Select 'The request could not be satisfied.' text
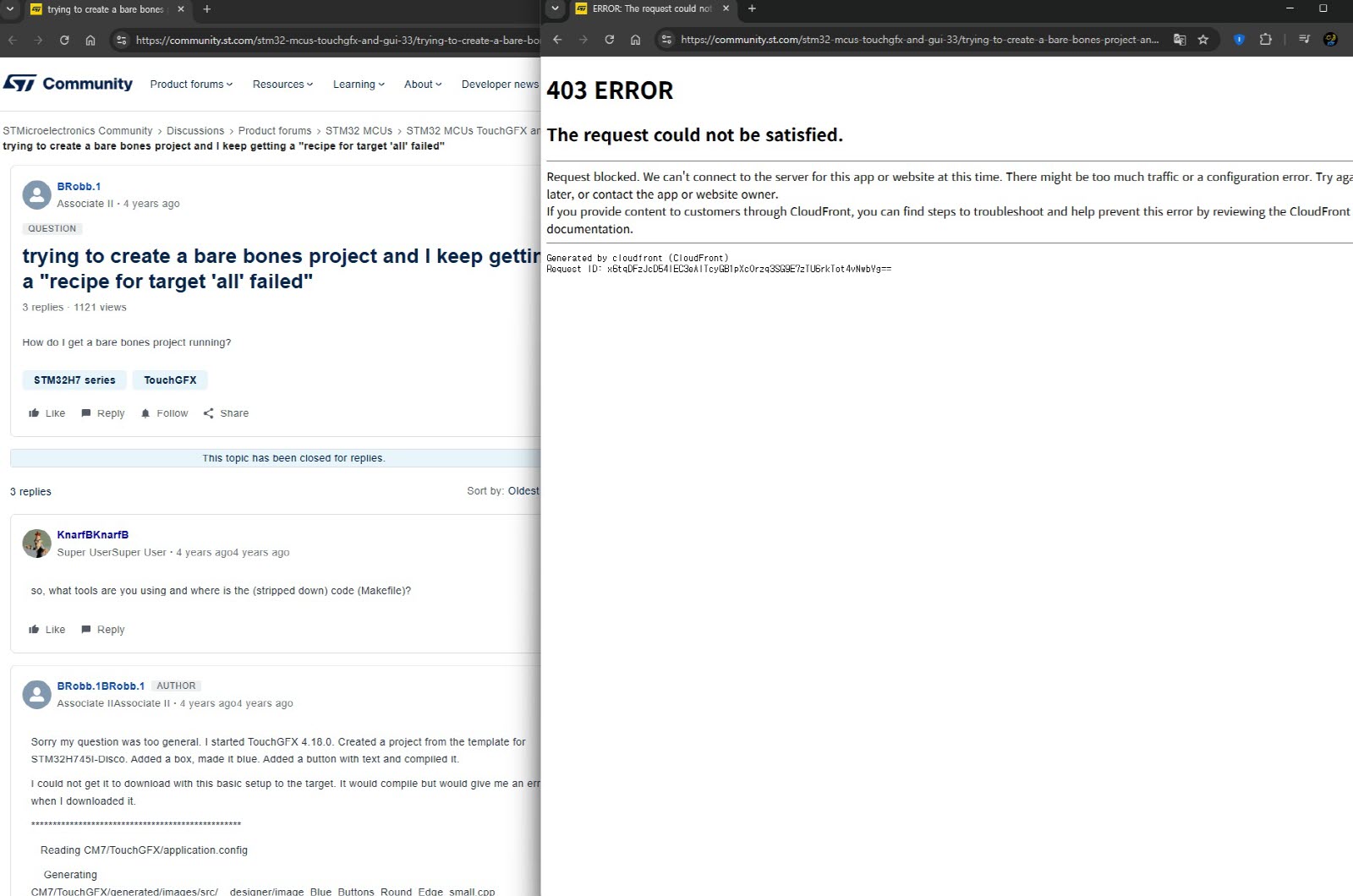This screenshot has height=896, width=1353. (695, 135)
